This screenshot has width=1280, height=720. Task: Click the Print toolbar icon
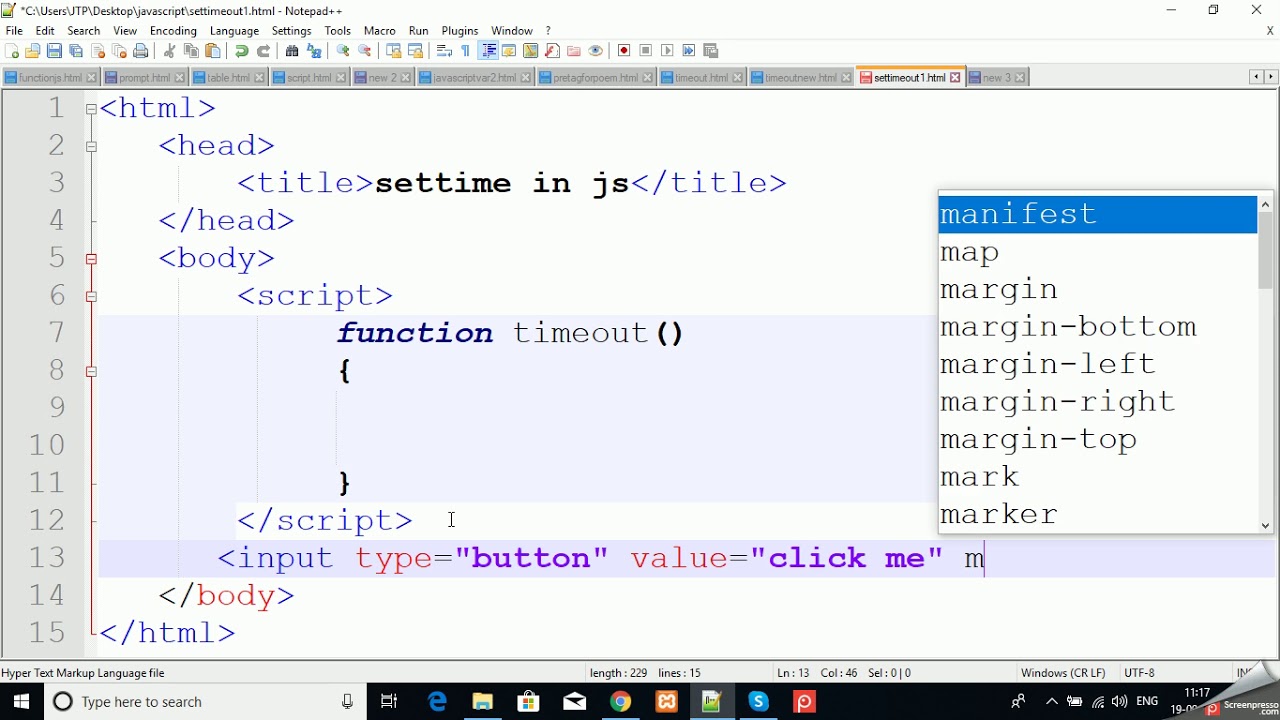click(141, 51)
